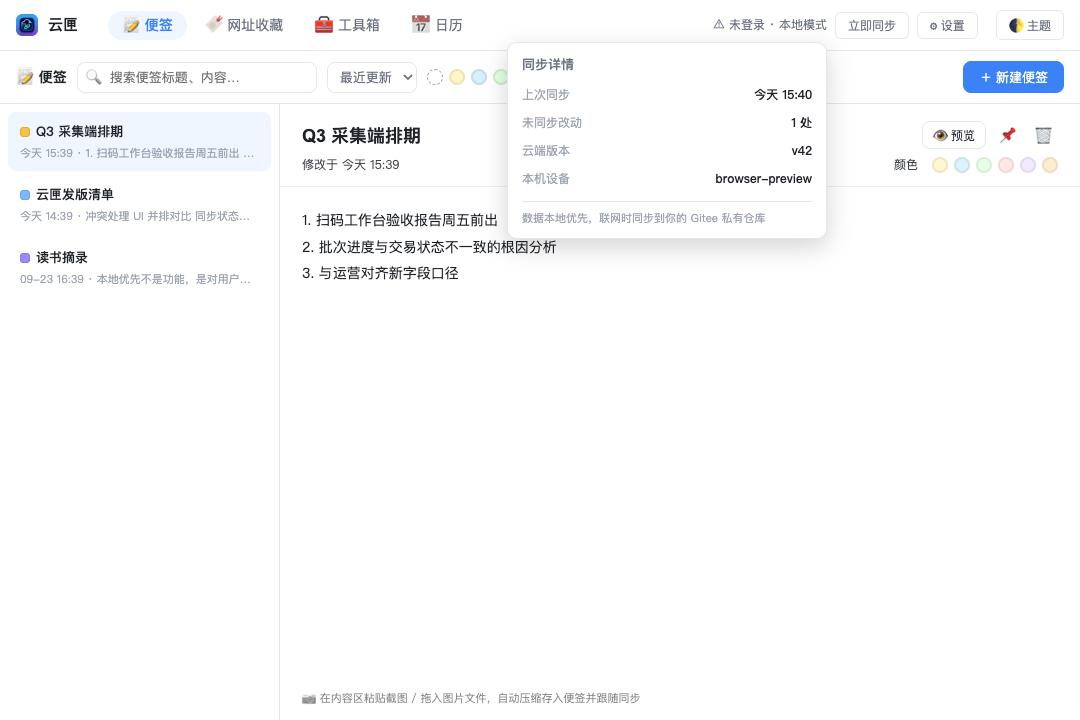Set note color to purple in 颜色 row

(x=1028, y=165)
